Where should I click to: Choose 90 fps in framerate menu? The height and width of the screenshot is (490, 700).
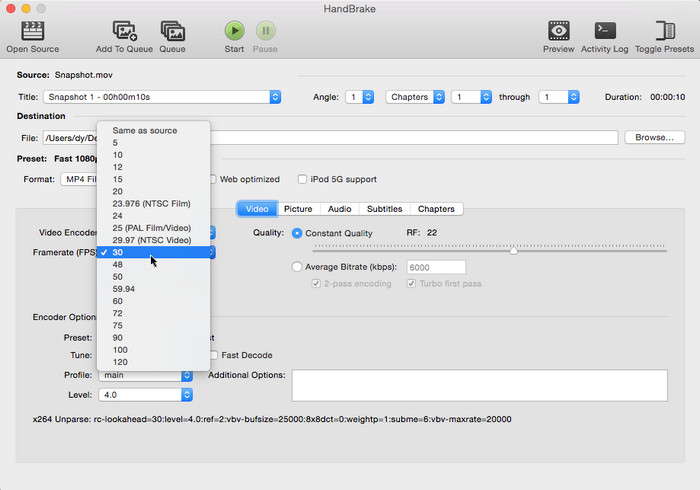[x=153, y=338]
